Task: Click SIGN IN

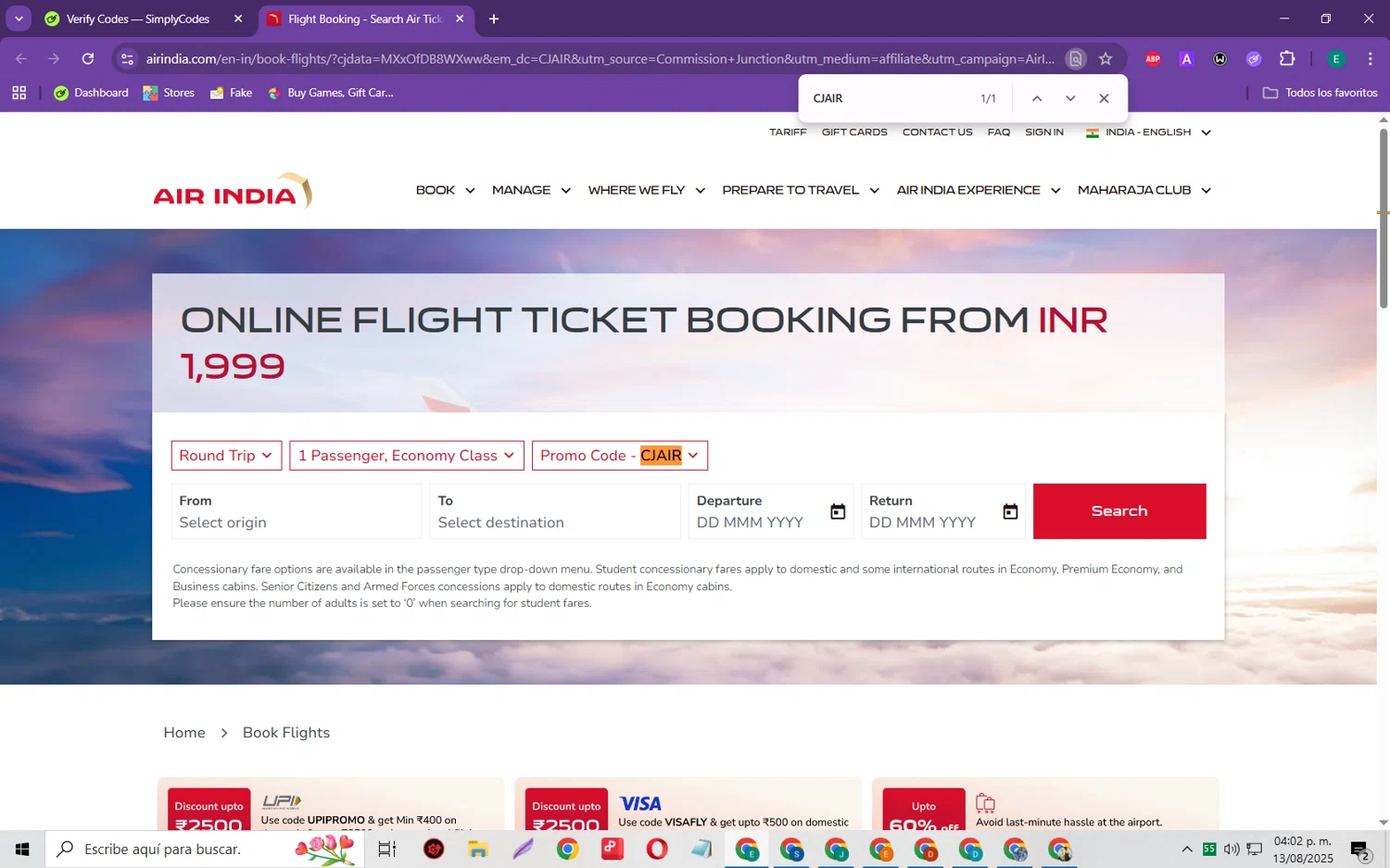Action: click(x=1044, y=132)
